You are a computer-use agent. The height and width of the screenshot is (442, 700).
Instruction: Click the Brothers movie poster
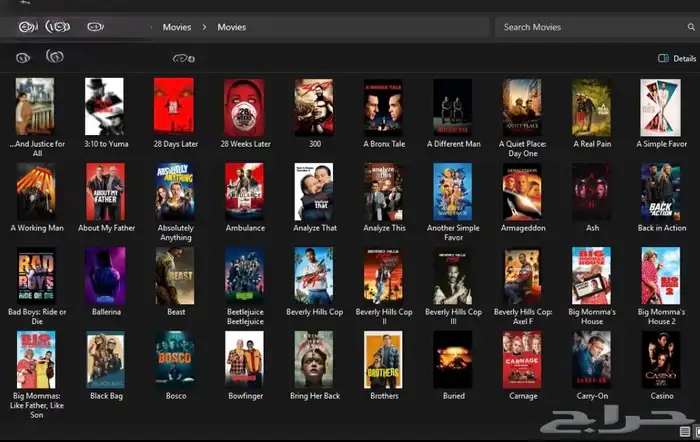point(383,360)
